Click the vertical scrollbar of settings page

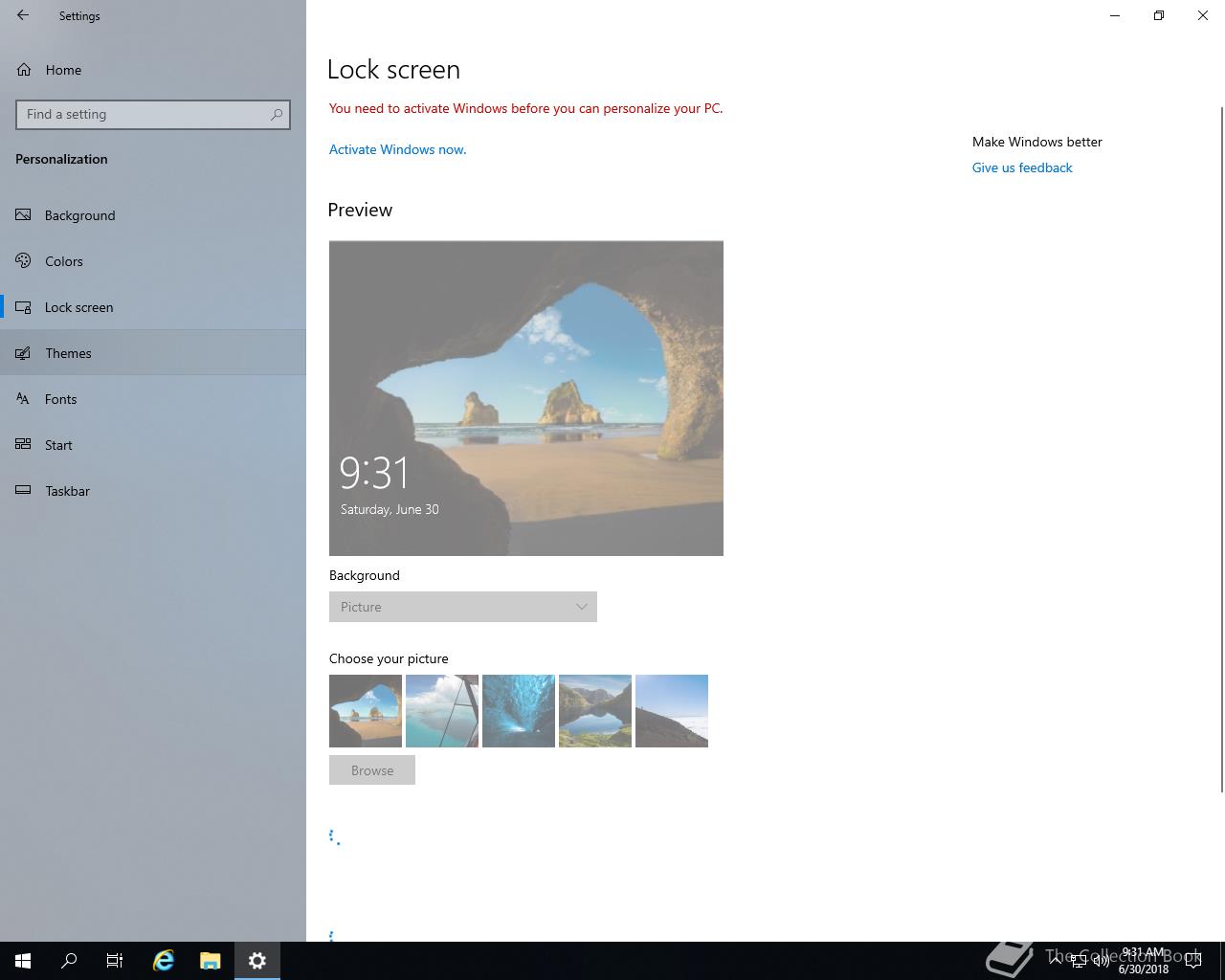point(1221,450)
